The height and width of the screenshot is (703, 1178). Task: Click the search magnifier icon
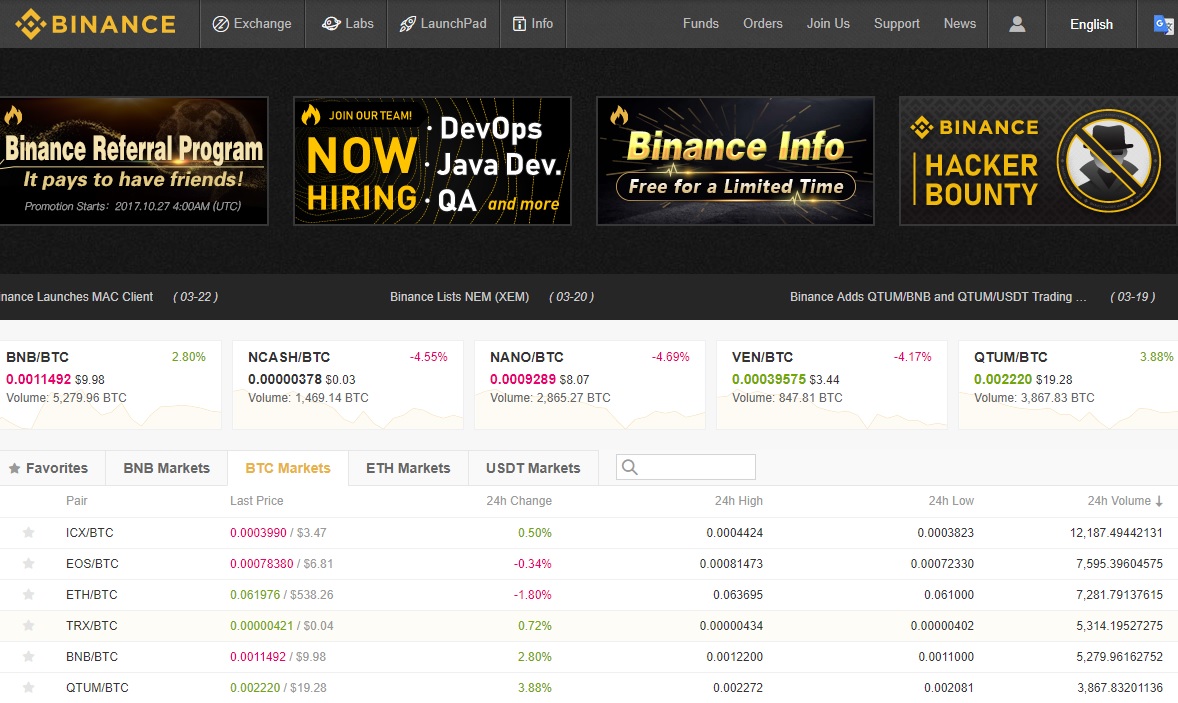[630, 467]
